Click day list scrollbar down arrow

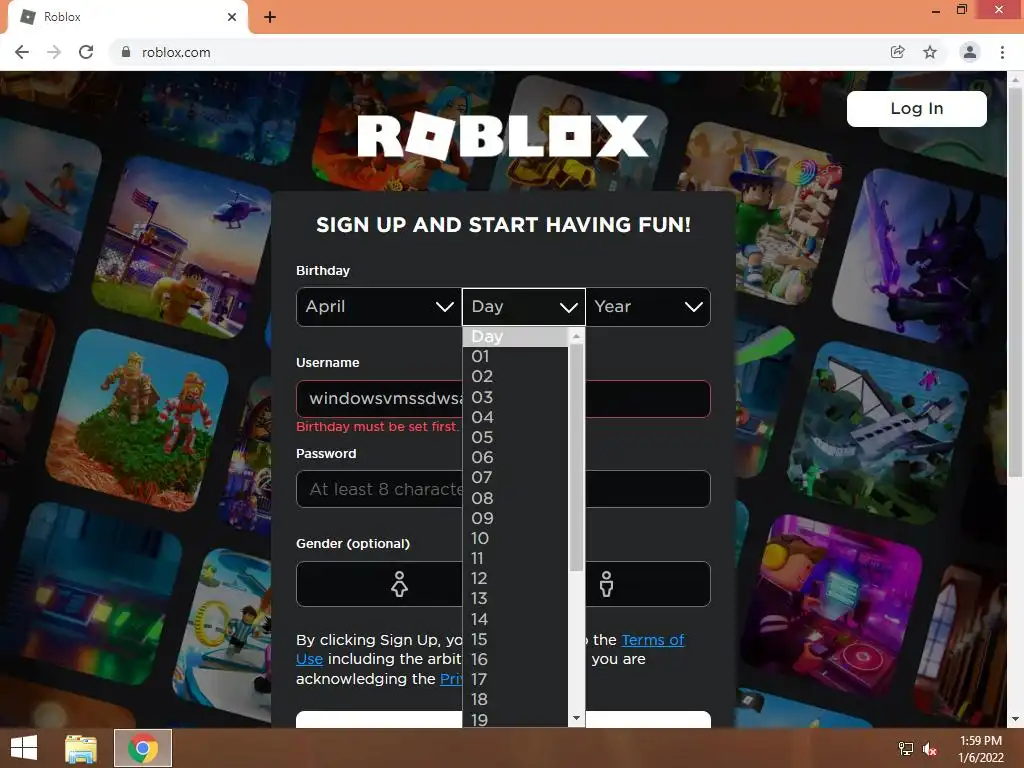(x=576, y=718)
